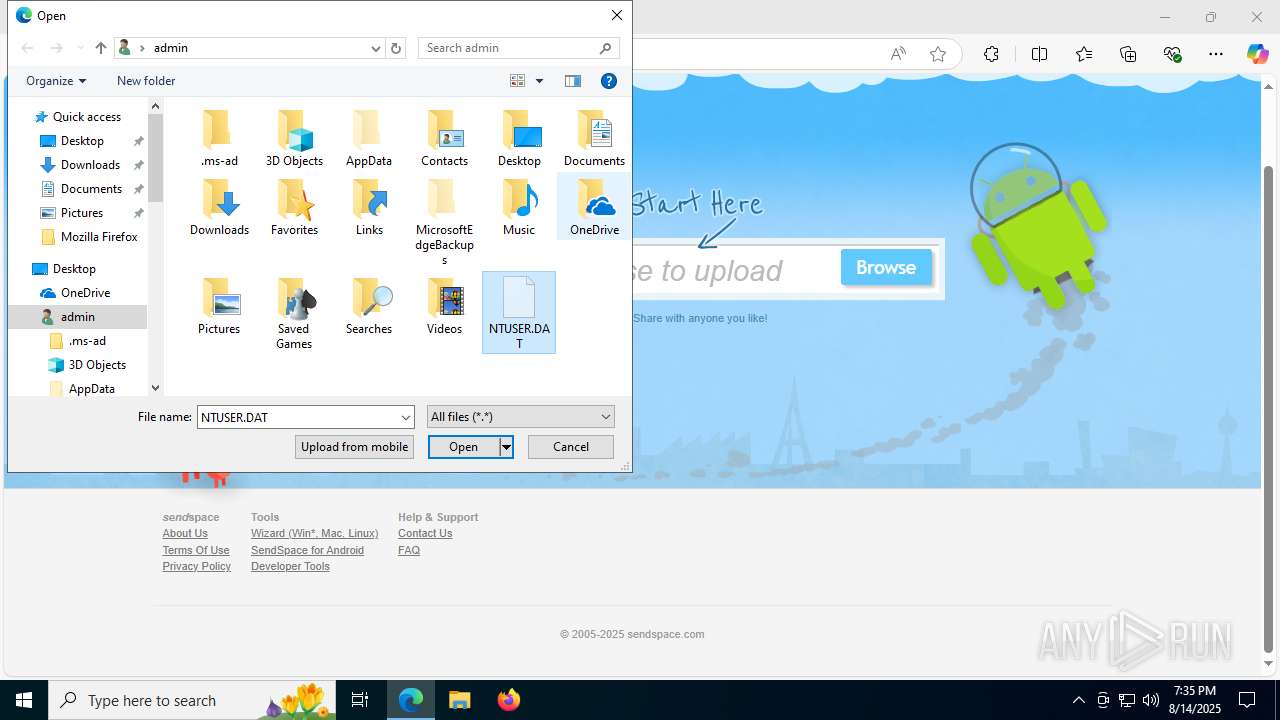
Task: Select the AppData folder
Action: [369, 139]
